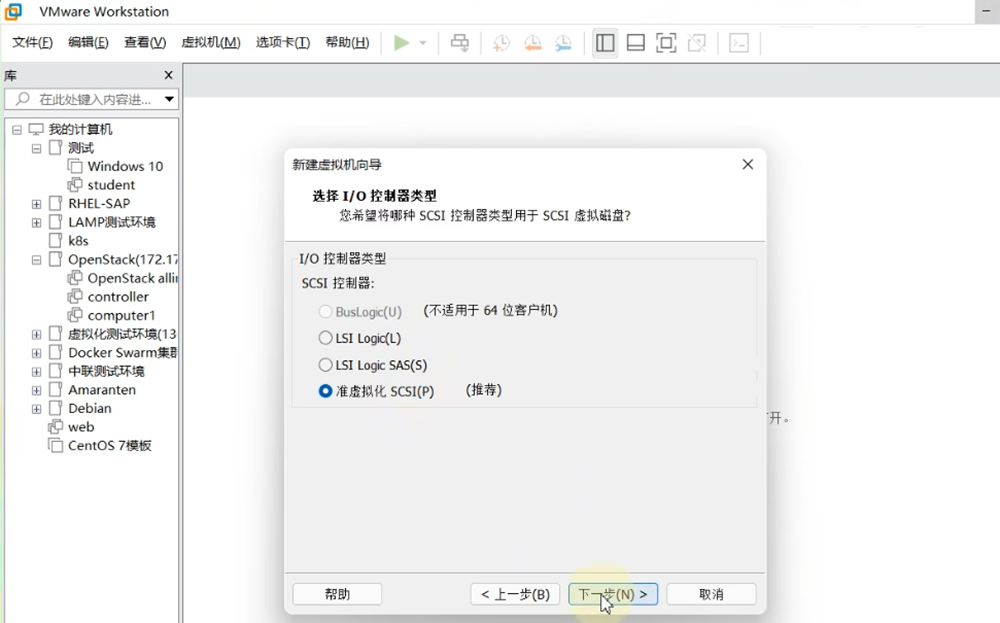
Task: Click the 上一步(B) back button
Action: point(515,594)
